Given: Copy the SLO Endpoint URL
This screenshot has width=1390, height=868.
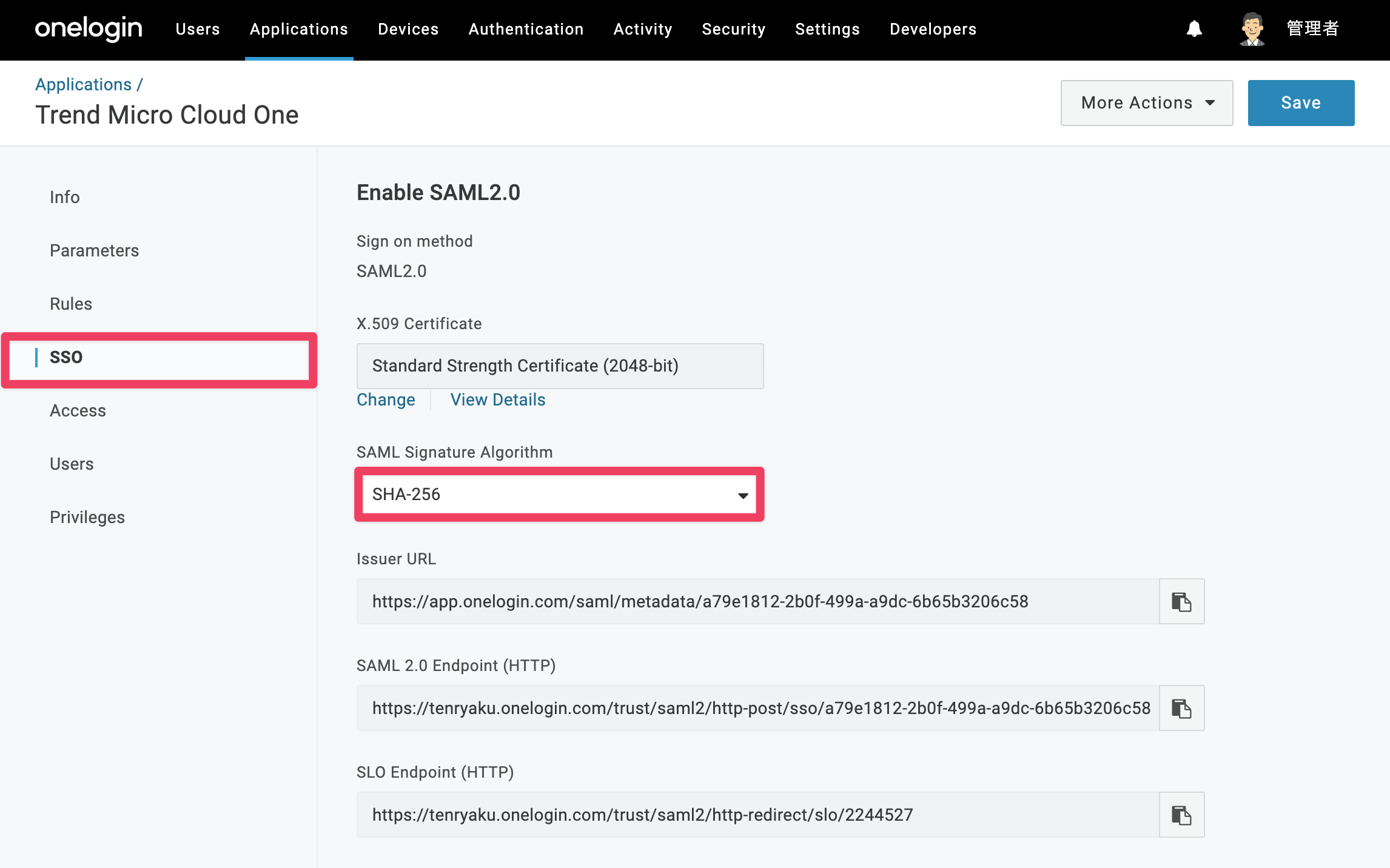Looking at the screenshot, I should click(1181, 815).
